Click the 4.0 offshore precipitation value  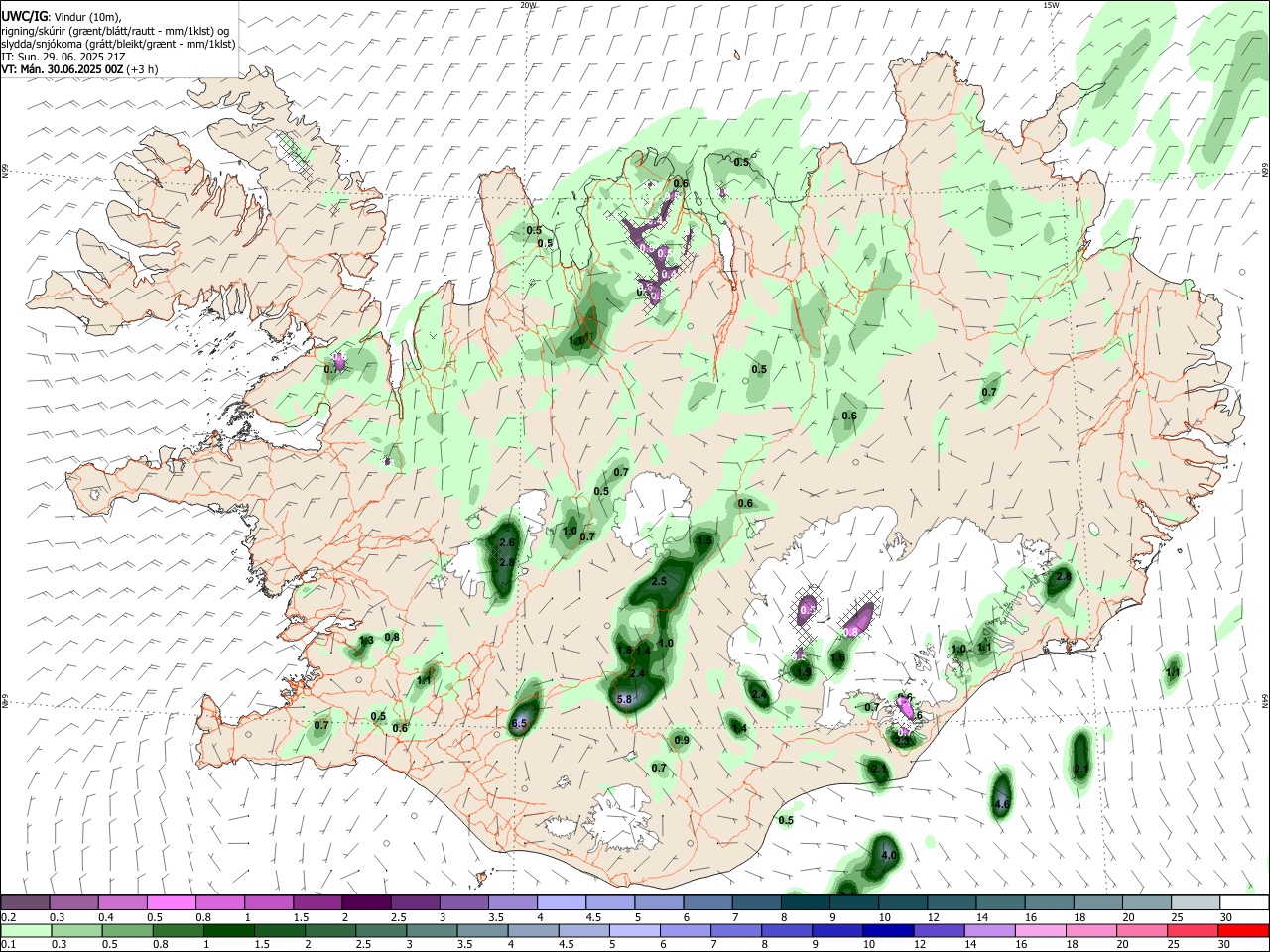tap(889, 856)
